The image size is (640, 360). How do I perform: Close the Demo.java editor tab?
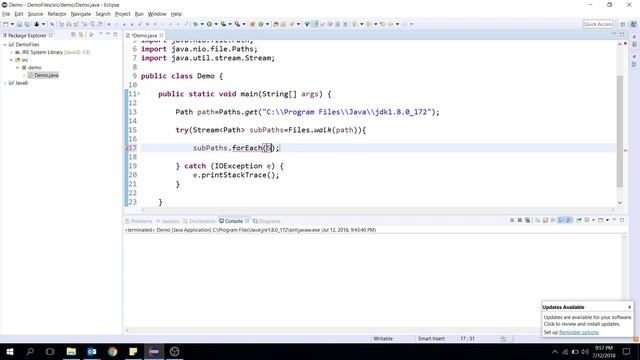tap(162, 36)
